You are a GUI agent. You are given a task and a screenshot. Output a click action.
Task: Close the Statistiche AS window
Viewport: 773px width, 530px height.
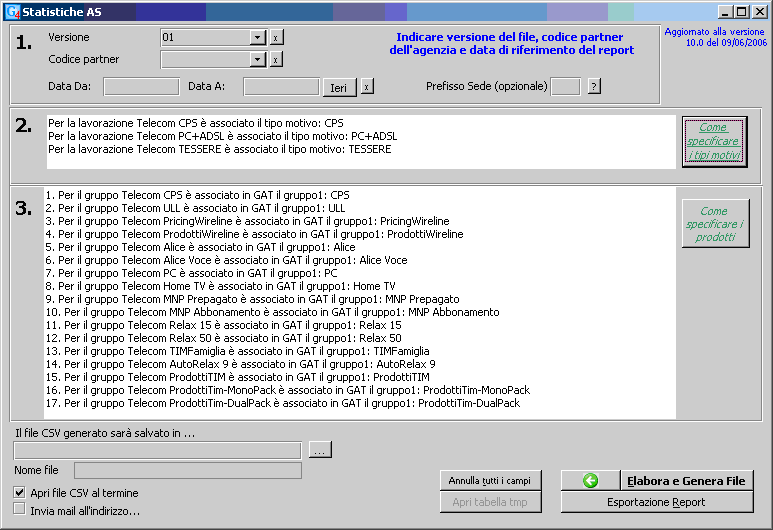759,11
